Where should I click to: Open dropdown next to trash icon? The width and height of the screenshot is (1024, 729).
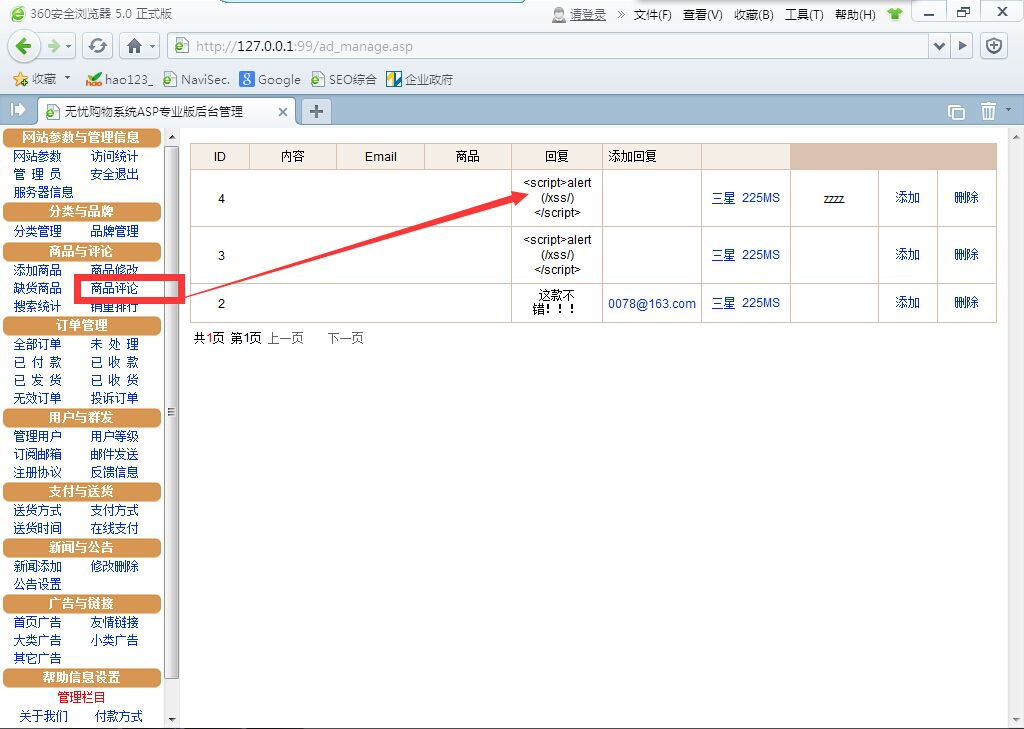click(x=1008, y=110)
